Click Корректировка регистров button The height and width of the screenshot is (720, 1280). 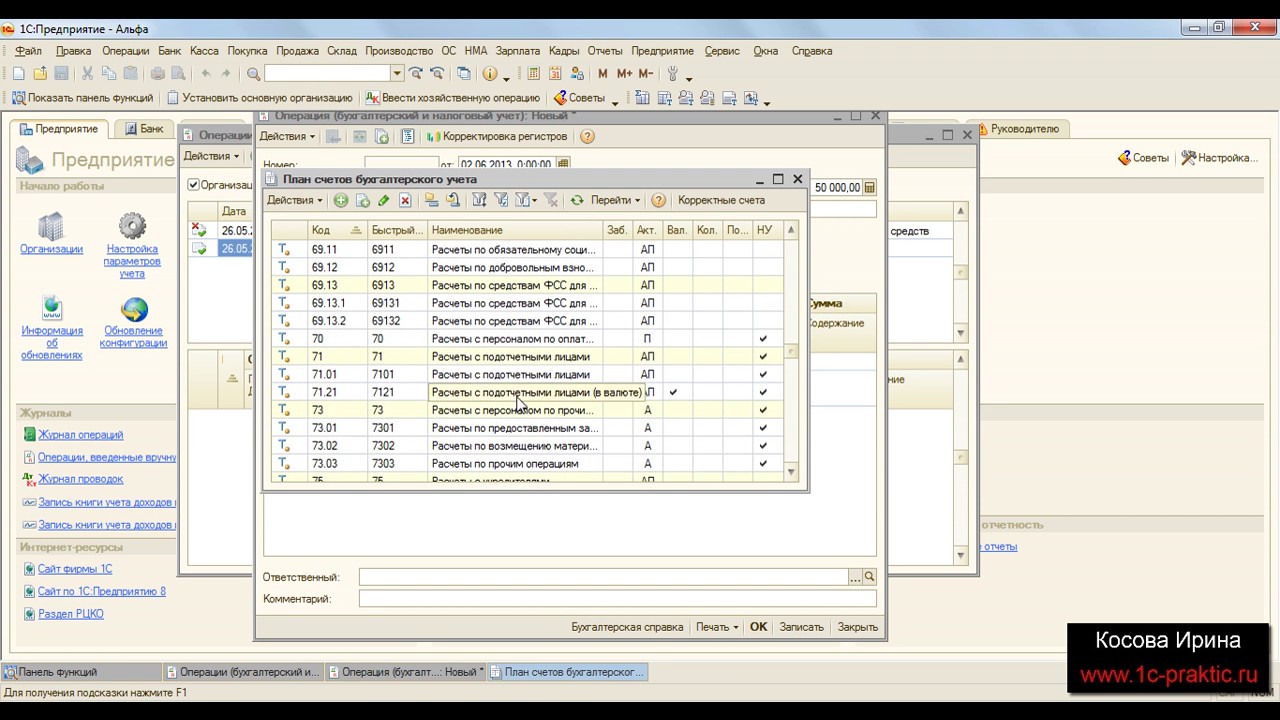tap(497, 137)
